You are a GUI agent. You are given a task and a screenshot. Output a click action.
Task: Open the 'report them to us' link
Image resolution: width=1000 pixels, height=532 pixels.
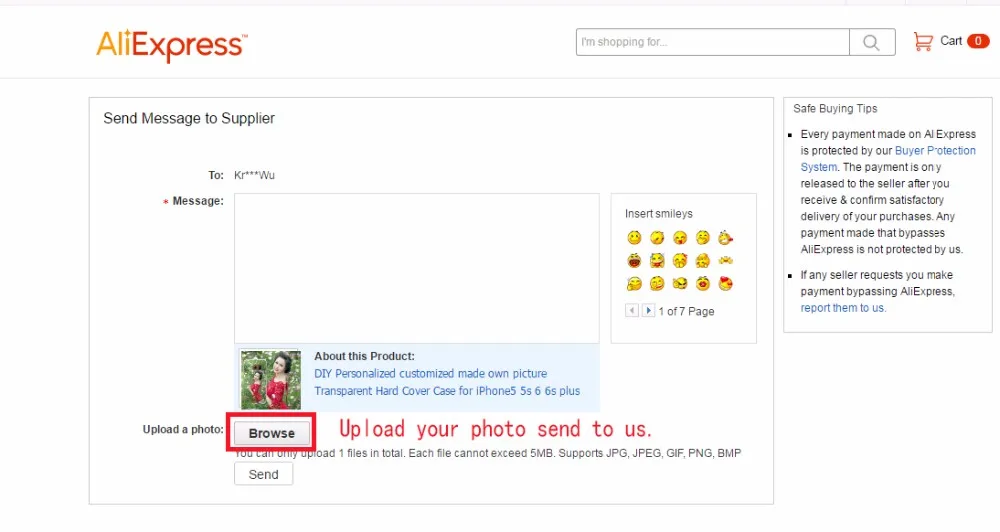point(842,308)
